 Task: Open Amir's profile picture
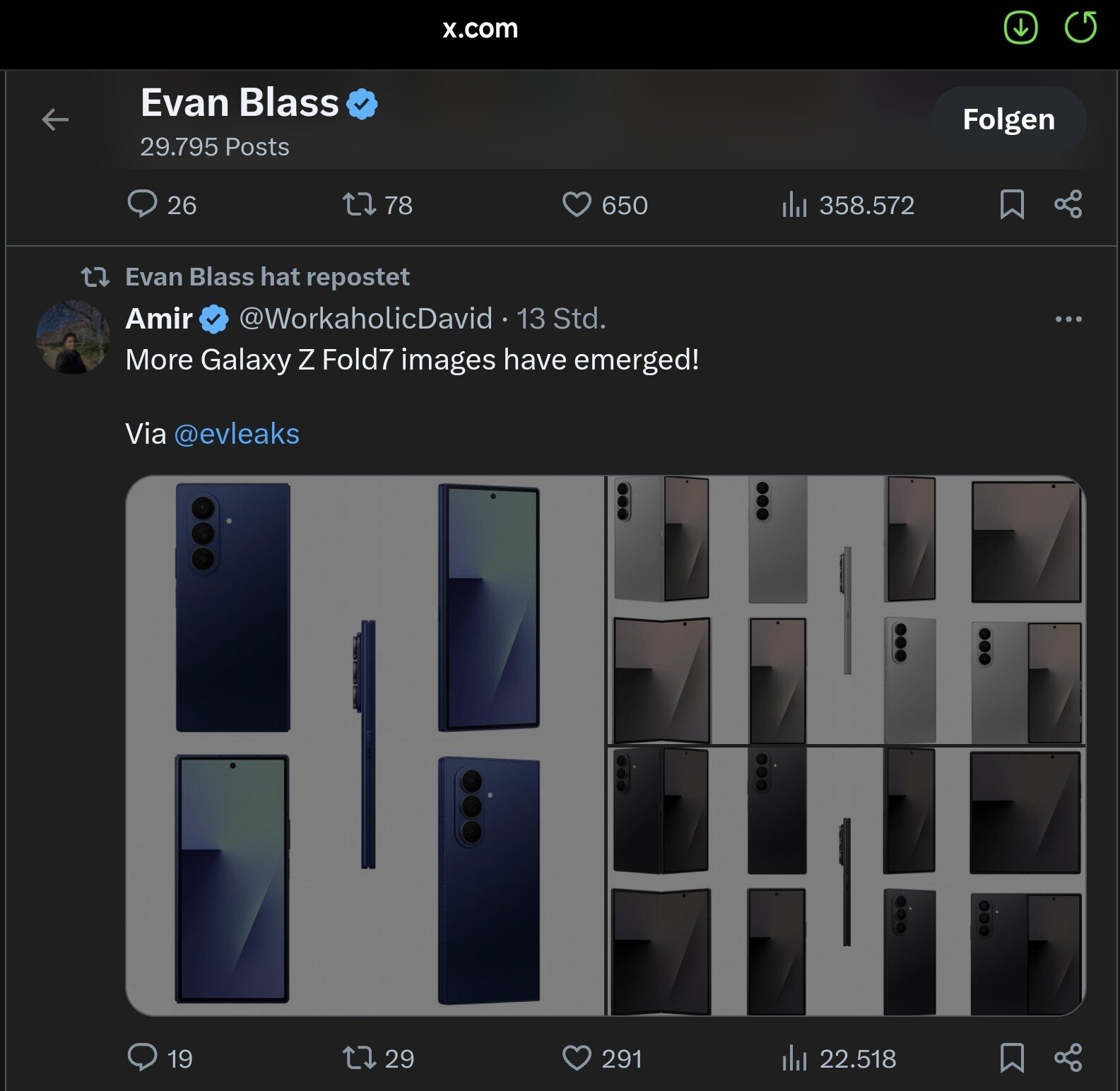73,337
